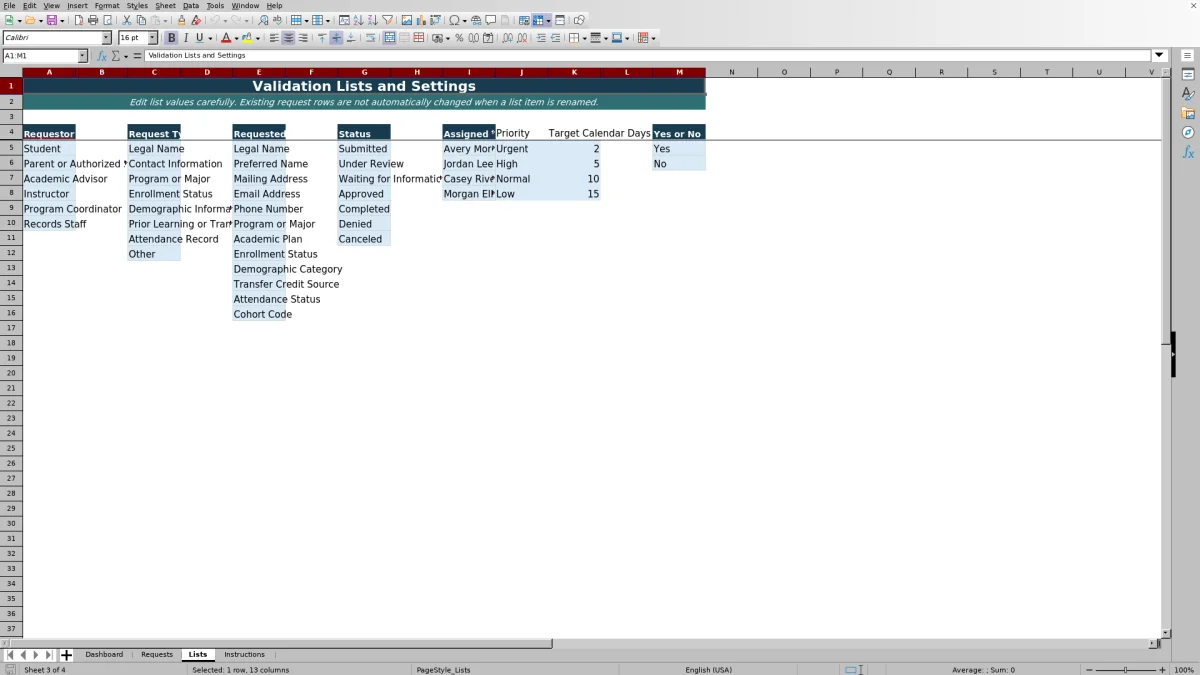Toggle Align Left
Screen dimensions: 1200x675
tap(274, 38)
